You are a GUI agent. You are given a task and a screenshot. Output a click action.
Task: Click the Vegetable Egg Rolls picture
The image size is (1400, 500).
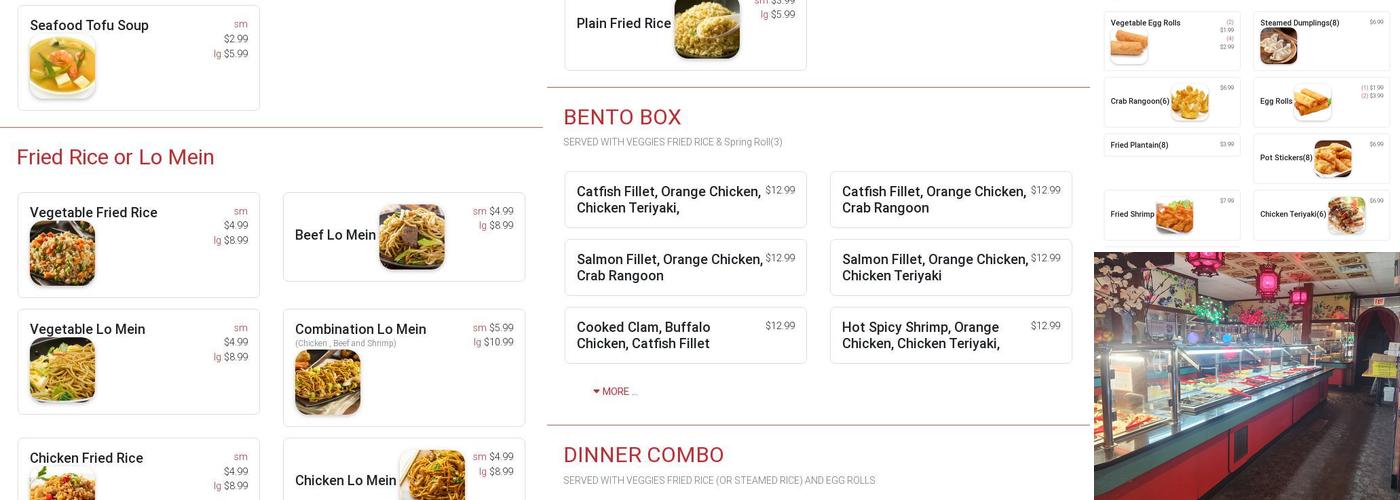point(1129,46)
